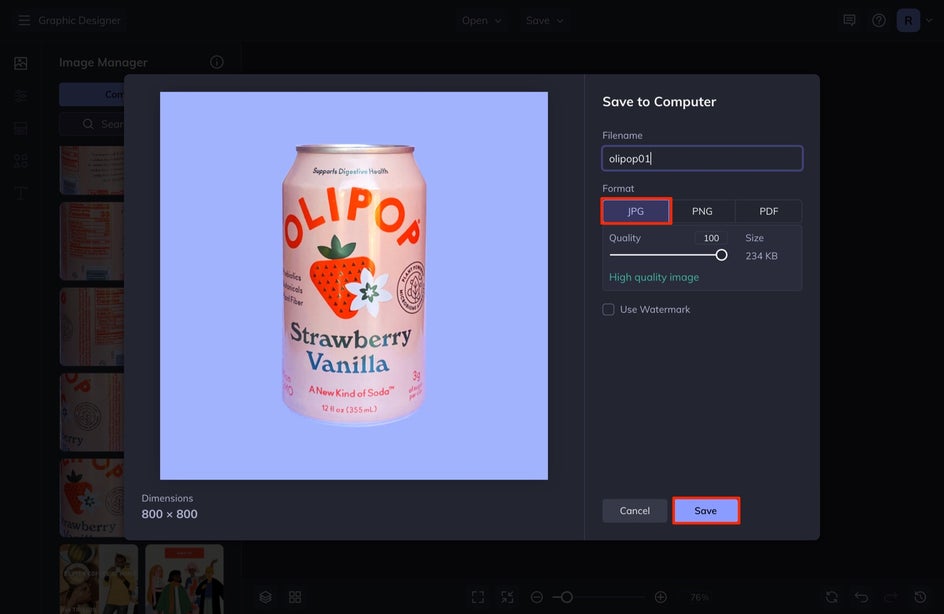944x614 pixels.
Task: Toggle the grid icon in bottom bar
Action: (295, 597)
